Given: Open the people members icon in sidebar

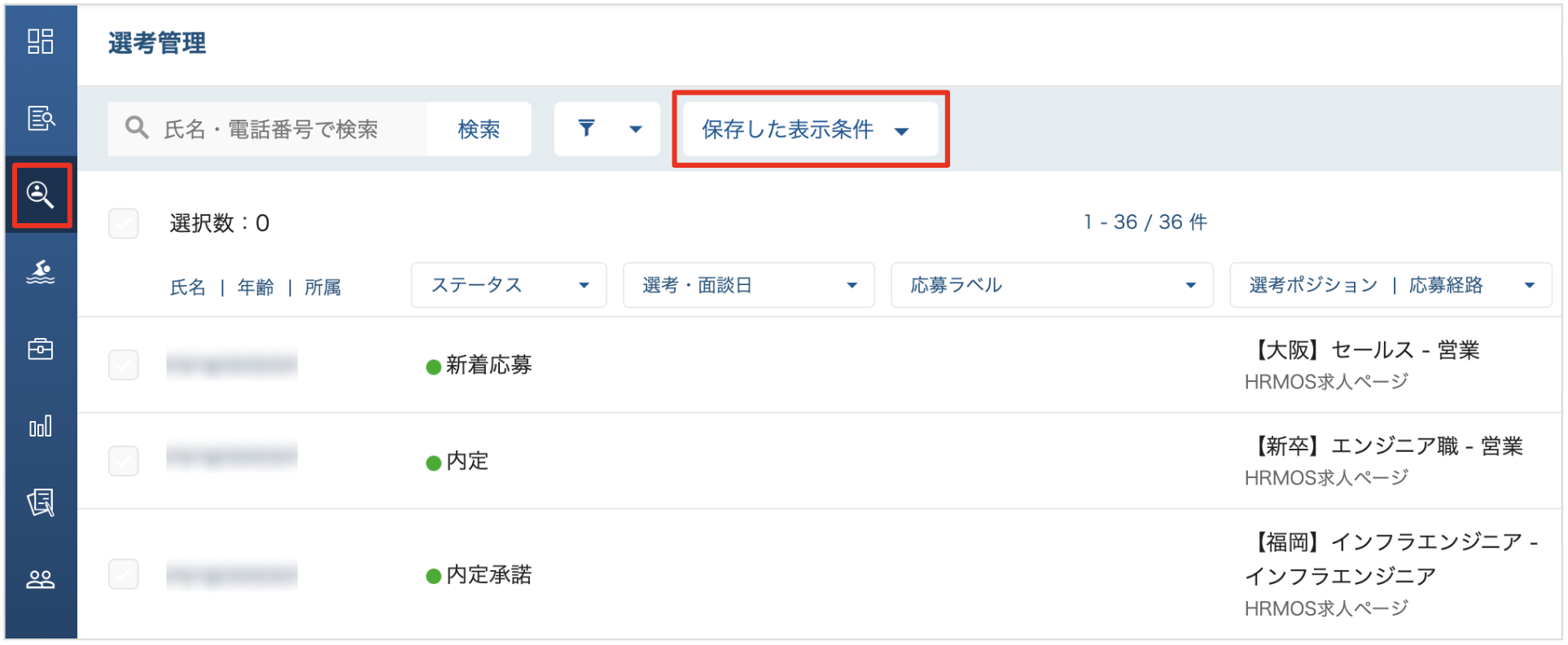Looking at the screenshot, I should 41,579.
